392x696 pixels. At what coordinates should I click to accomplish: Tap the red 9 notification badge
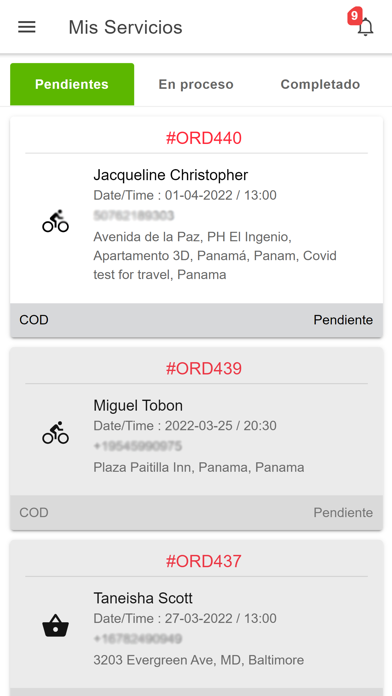[354, 16]
